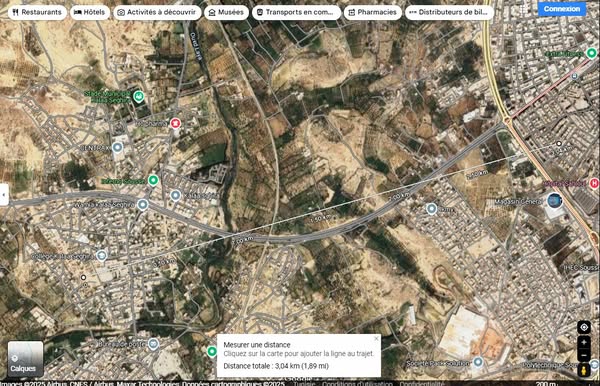Click the Magasin Général photo marker

tap(554, 200)
